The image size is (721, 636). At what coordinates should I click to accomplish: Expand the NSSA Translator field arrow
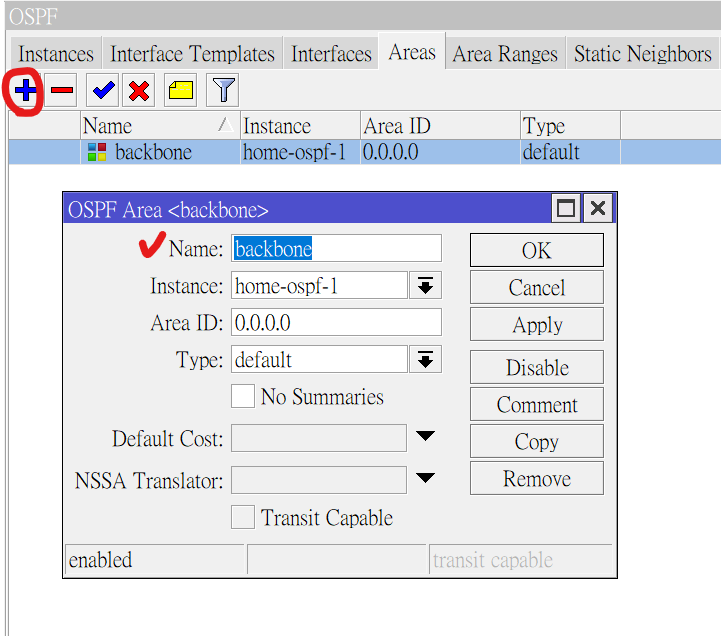tap(425, 479)
